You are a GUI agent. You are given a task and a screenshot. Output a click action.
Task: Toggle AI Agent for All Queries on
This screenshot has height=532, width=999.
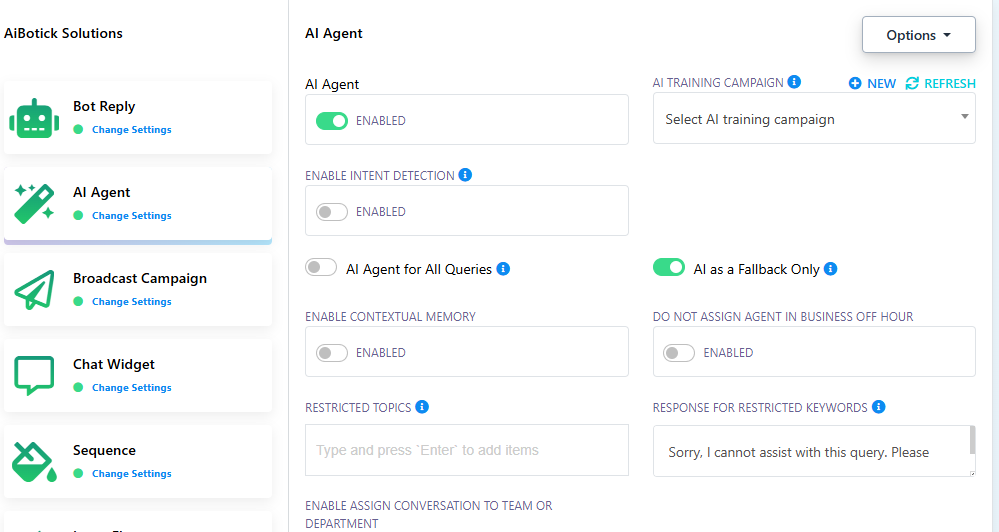321,268
